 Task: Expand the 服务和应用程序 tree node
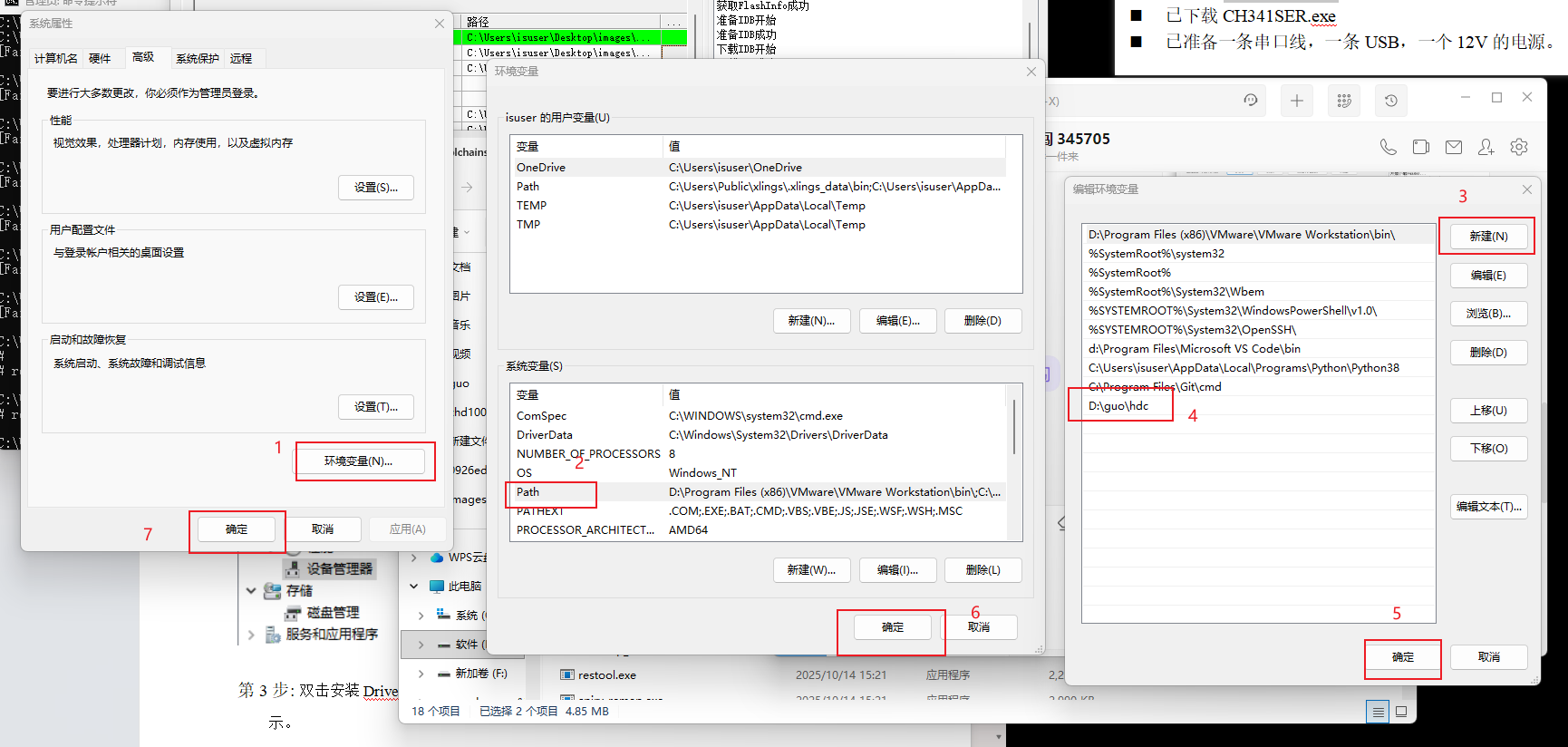pos(251,635)
